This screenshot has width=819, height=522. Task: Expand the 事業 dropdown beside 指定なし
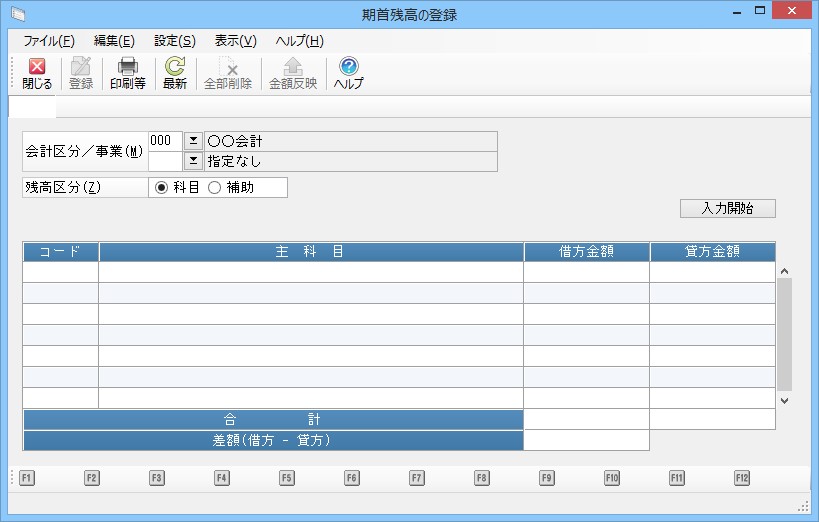pyautogui.click(x=194, y=161)
